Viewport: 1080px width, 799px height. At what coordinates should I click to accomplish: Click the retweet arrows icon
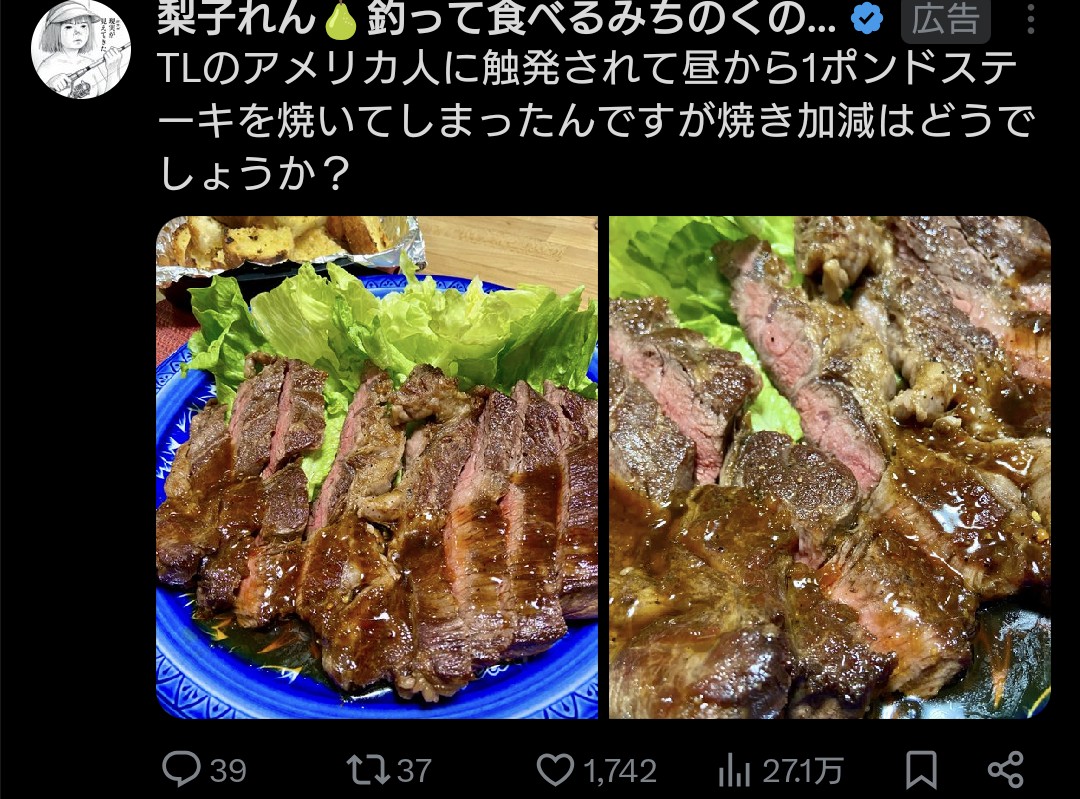click(x=369, y=769)
